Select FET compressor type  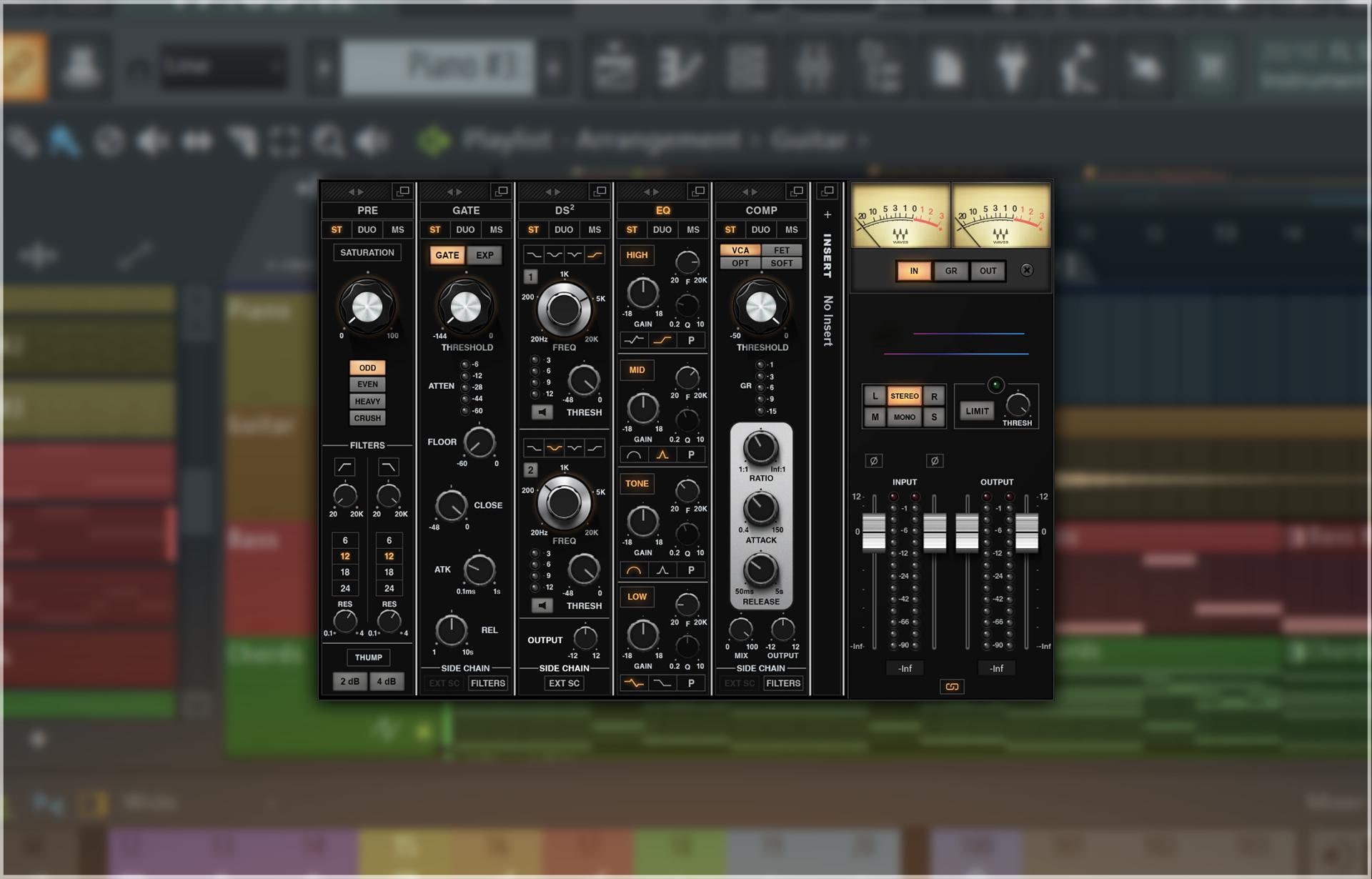click(782, 250)
